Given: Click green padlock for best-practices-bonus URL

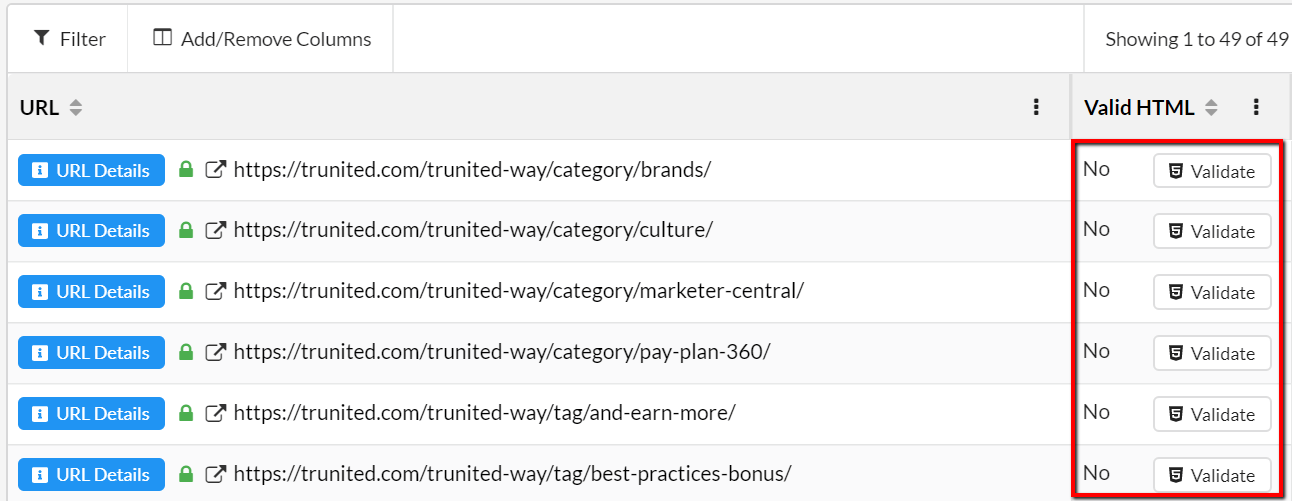Looking at the screenshot, I should (185, 475).
